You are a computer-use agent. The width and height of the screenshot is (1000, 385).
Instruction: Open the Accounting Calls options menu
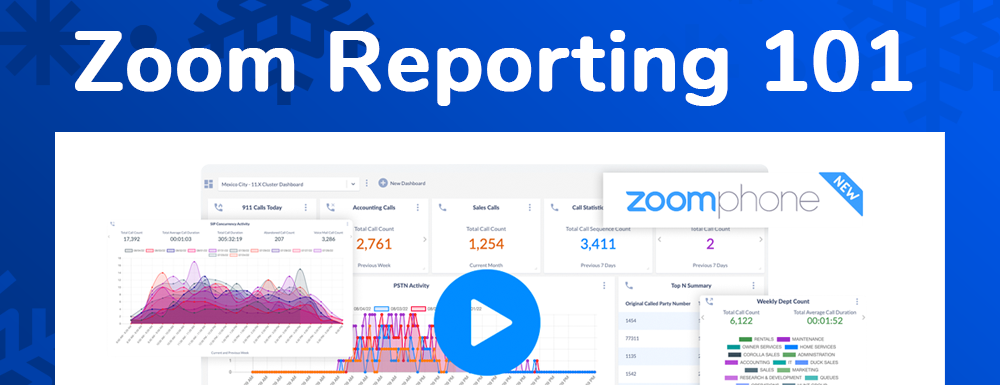tap(418, 207)
